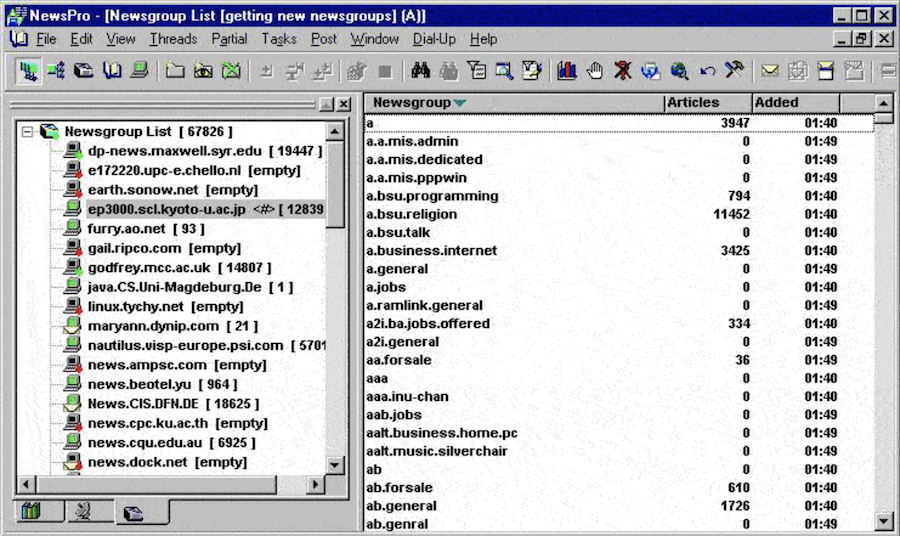This screenshot has width=900, height=536.
Task: Collapse the Newsgroup List tree root
Action: point(28,132)
